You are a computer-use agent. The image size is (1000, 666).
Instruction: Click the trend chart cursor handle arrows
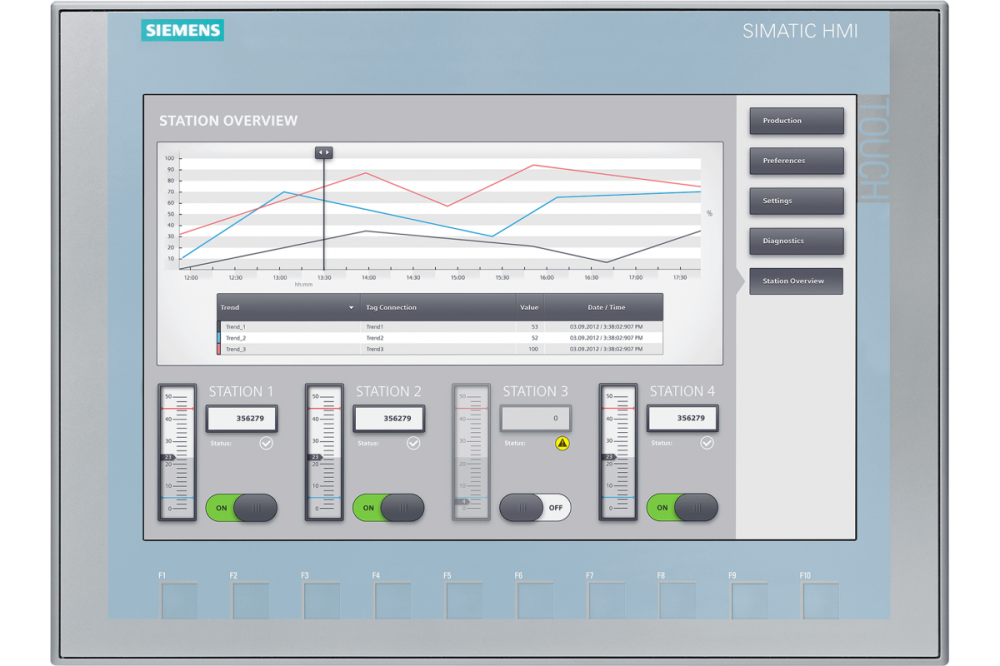tap(323, 153)
